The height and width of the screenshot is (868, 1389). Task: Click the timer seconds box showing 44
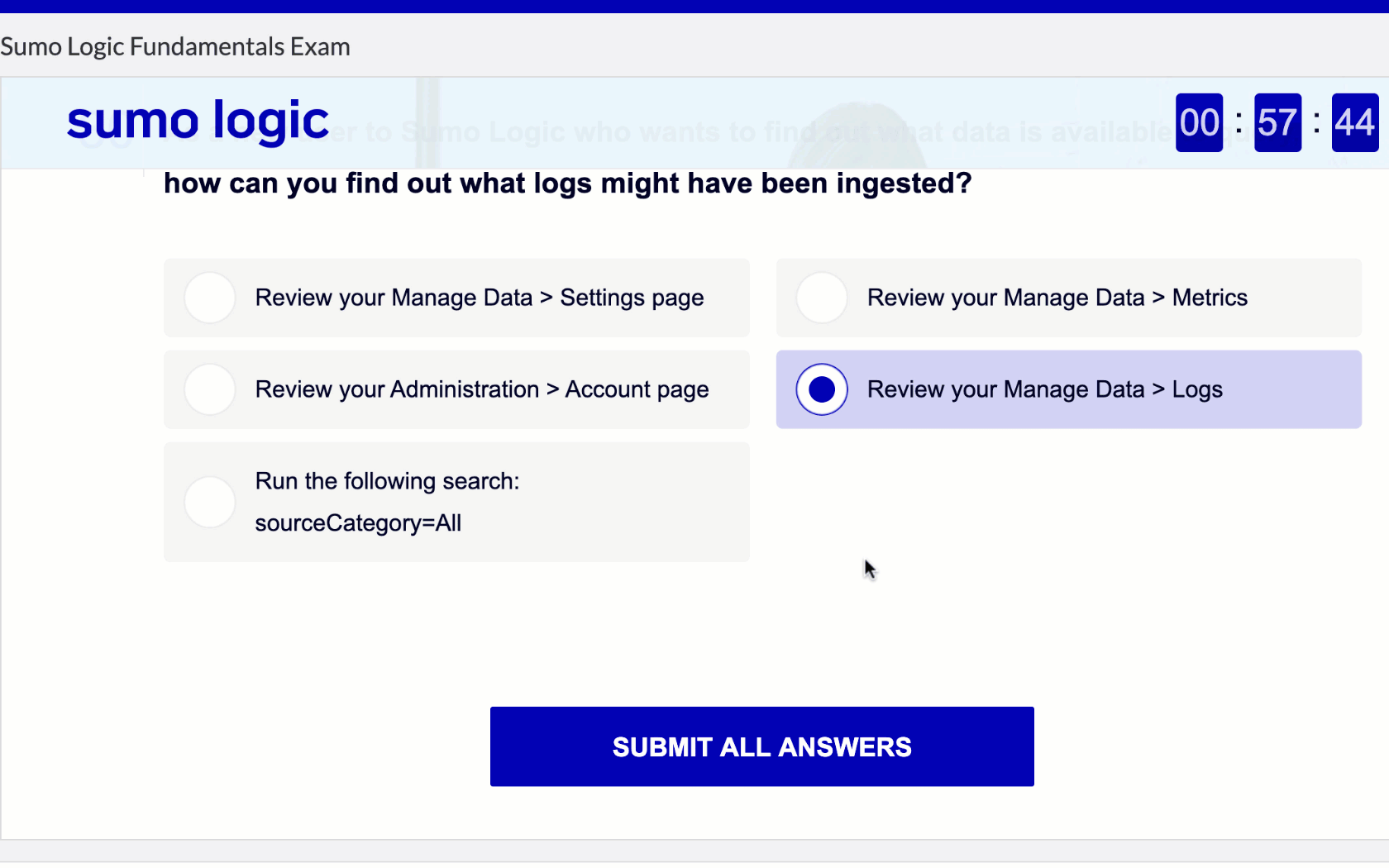coord(1354,123)
